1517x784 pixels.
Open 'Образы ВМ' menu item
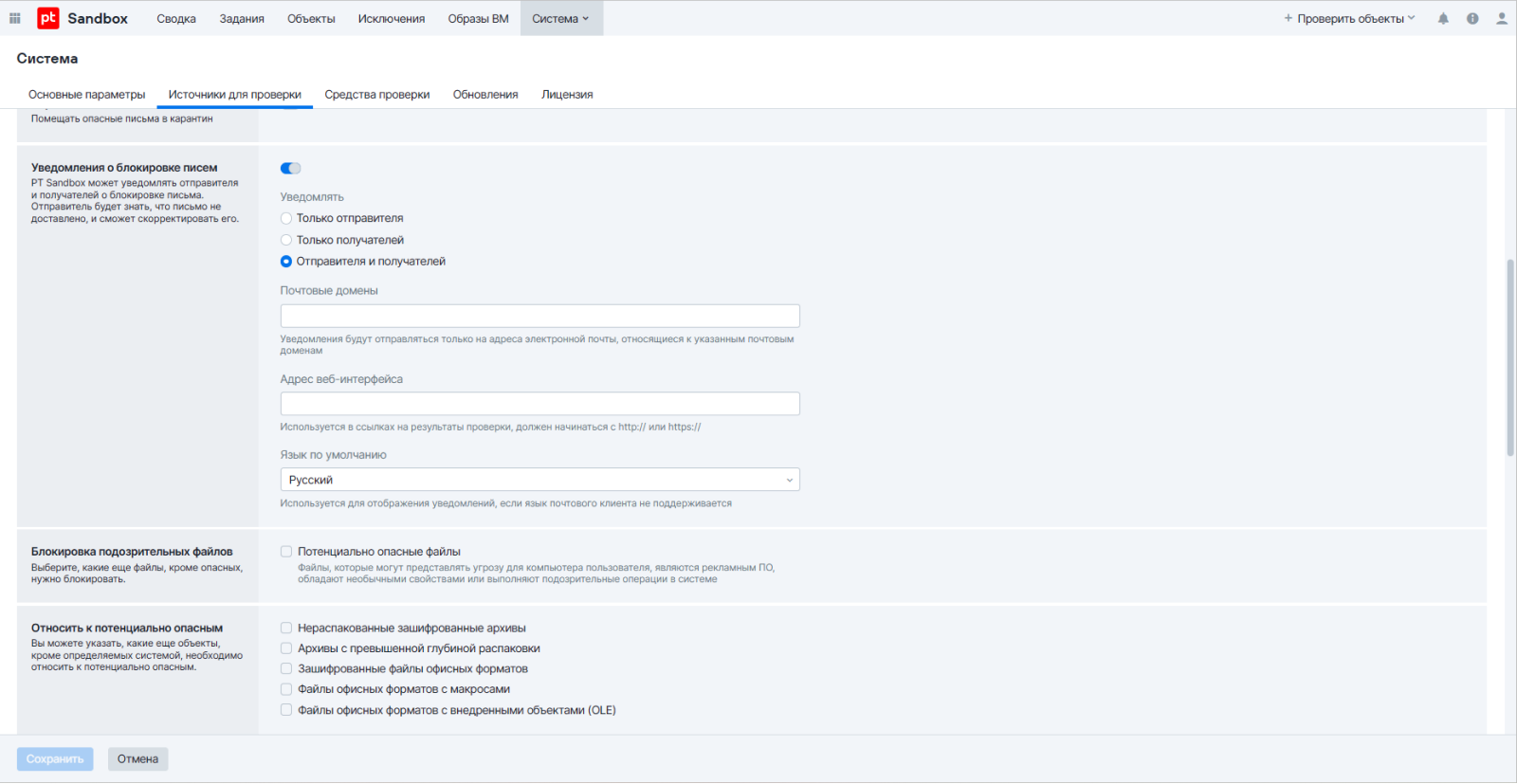(x=479, y=18)
